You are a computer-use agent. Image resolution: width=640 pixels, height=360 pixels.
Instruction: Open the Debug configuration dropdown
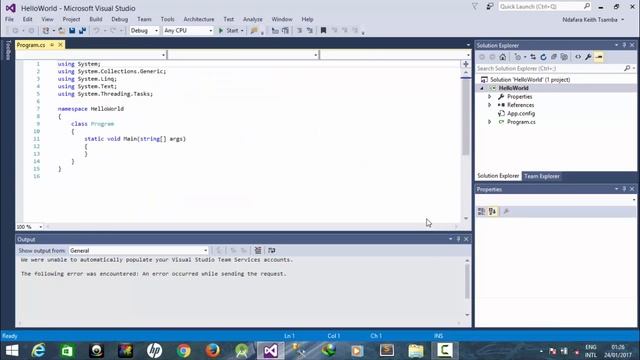point(144,31)
